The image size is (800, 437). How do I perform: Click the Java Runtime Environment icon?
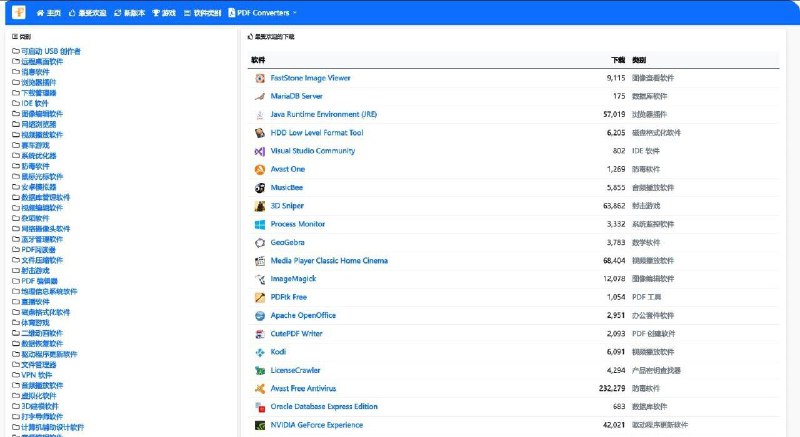coord(259,114)
